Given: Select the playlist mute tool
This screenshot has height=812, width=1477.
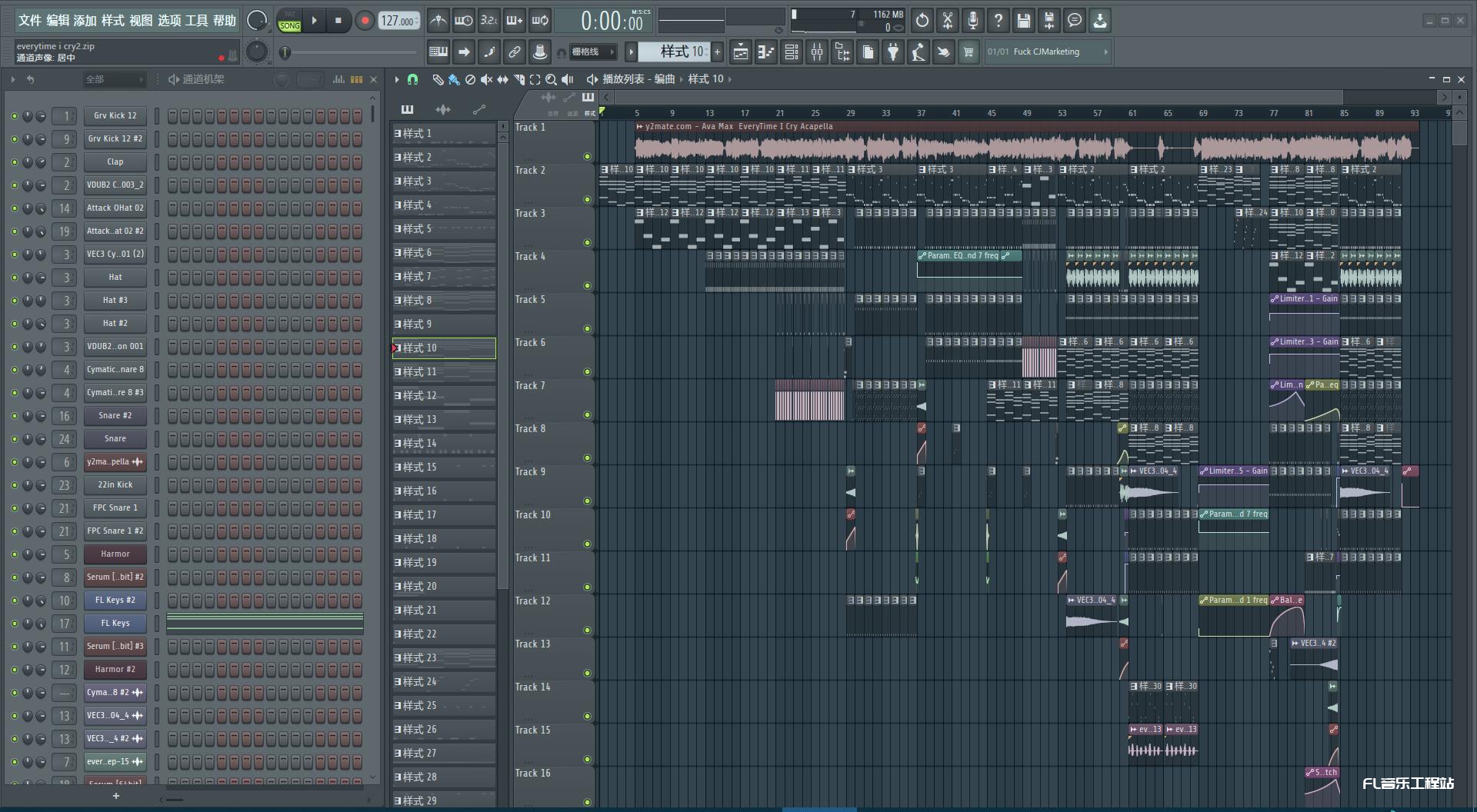Looking at the screenshot, I should pyautogui.click(x=486, y=79).
